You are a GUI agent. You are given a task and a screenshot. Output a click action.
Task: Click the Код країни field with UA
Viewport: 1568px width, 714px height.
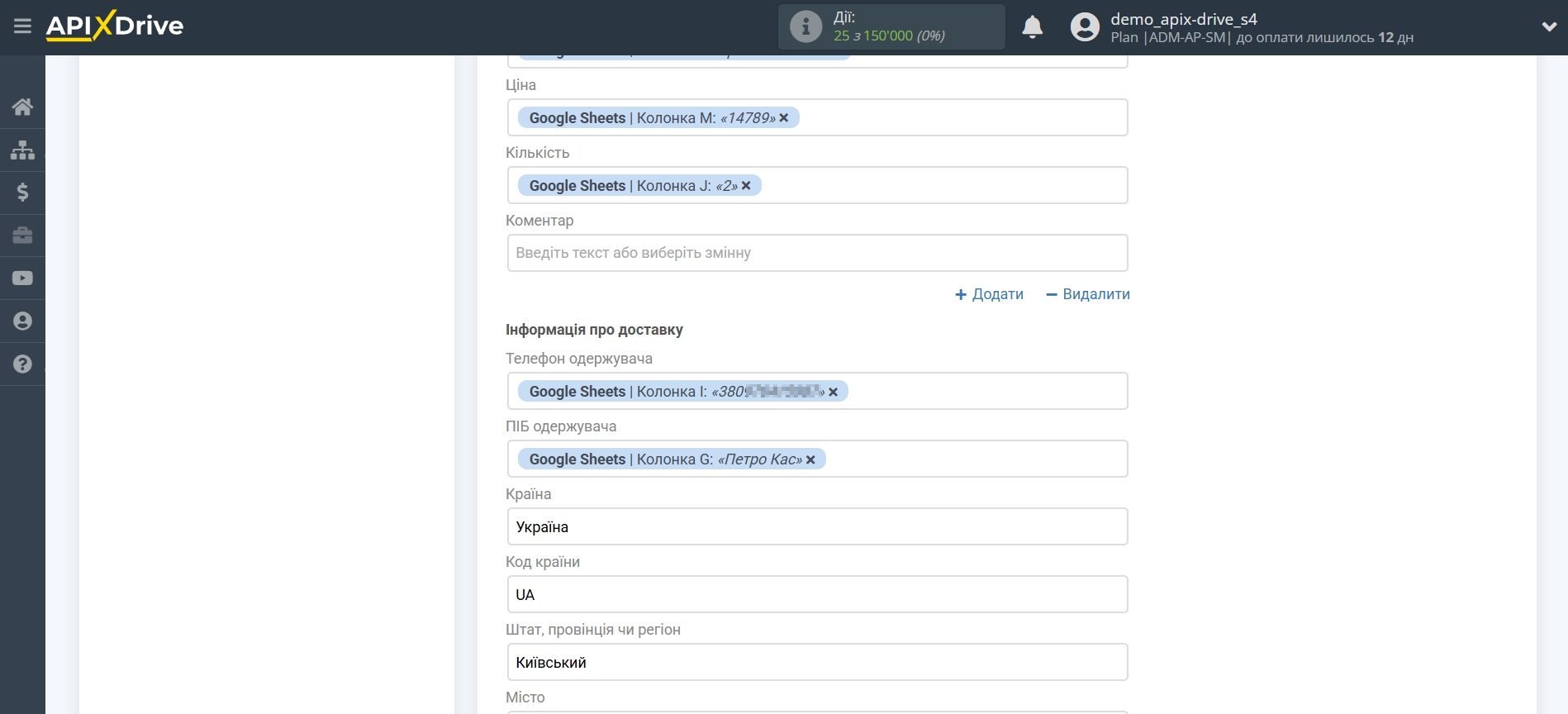tap(817, 595)
